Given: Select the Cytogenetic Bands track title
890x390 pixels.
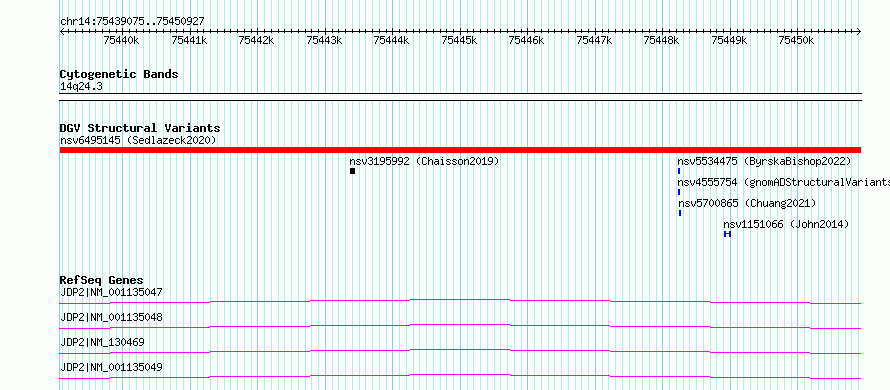Looking at the screenshot, I should (119, 74).
